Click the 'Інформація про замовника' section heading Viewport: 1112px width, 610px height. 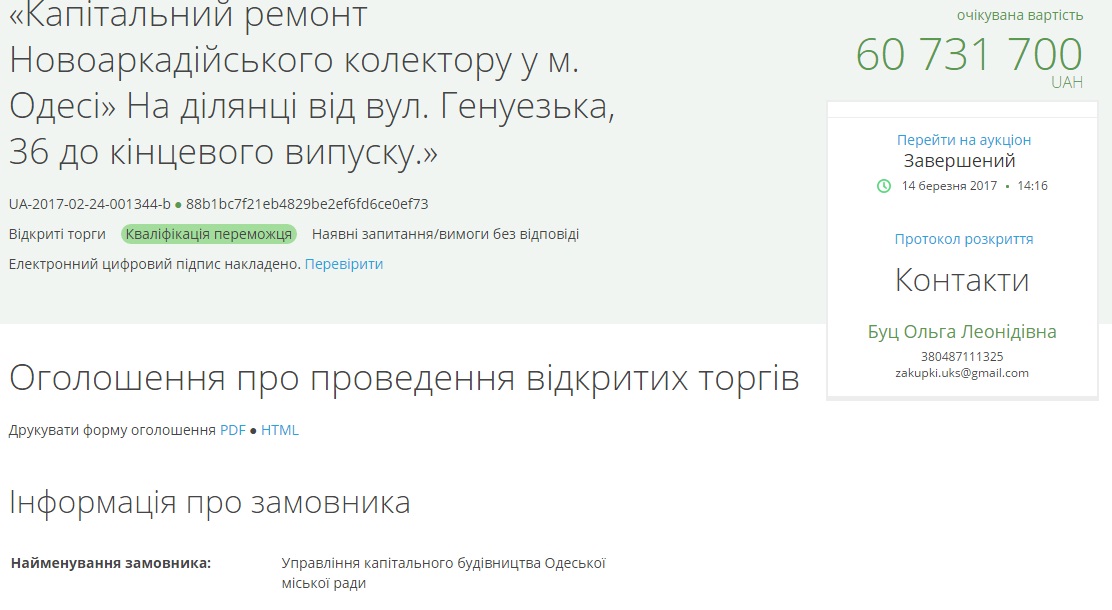(x=210, y=502)
